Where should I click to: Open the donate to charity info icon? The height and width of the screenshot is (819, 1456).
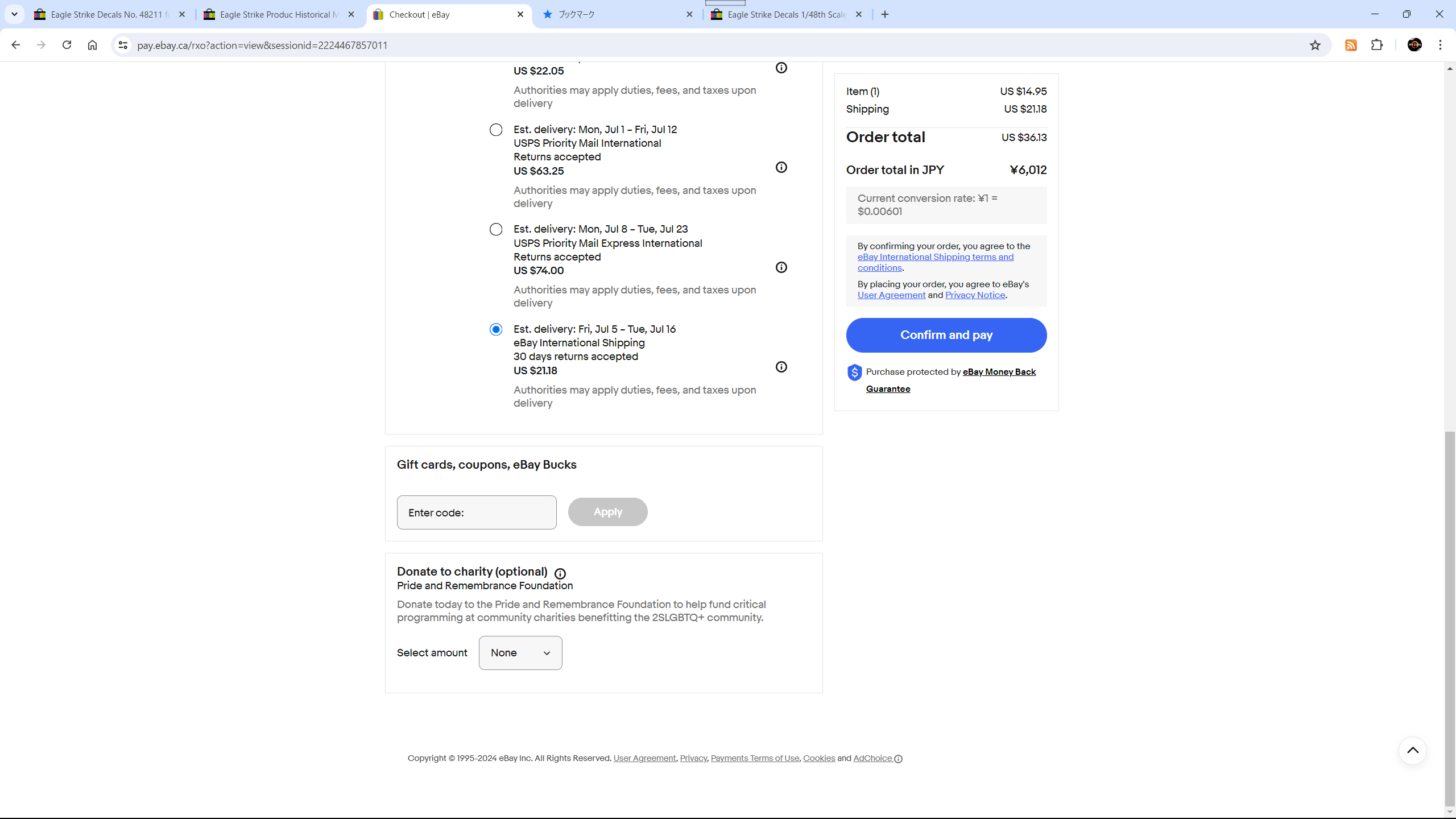[560, 573]
